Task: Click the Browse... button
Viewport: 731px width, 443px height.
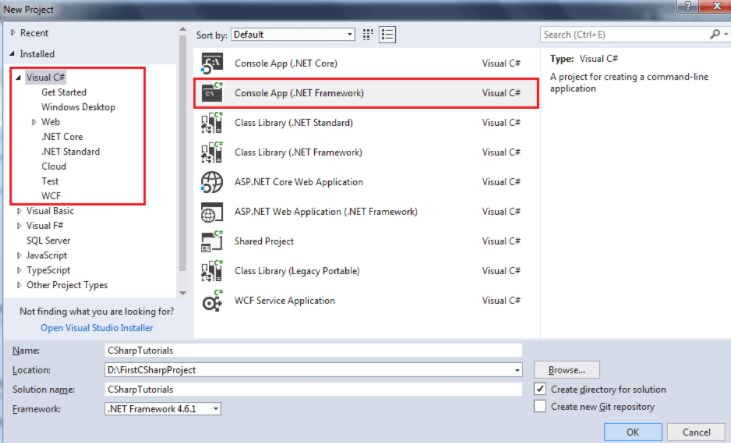Action: [x=566, y=369]
